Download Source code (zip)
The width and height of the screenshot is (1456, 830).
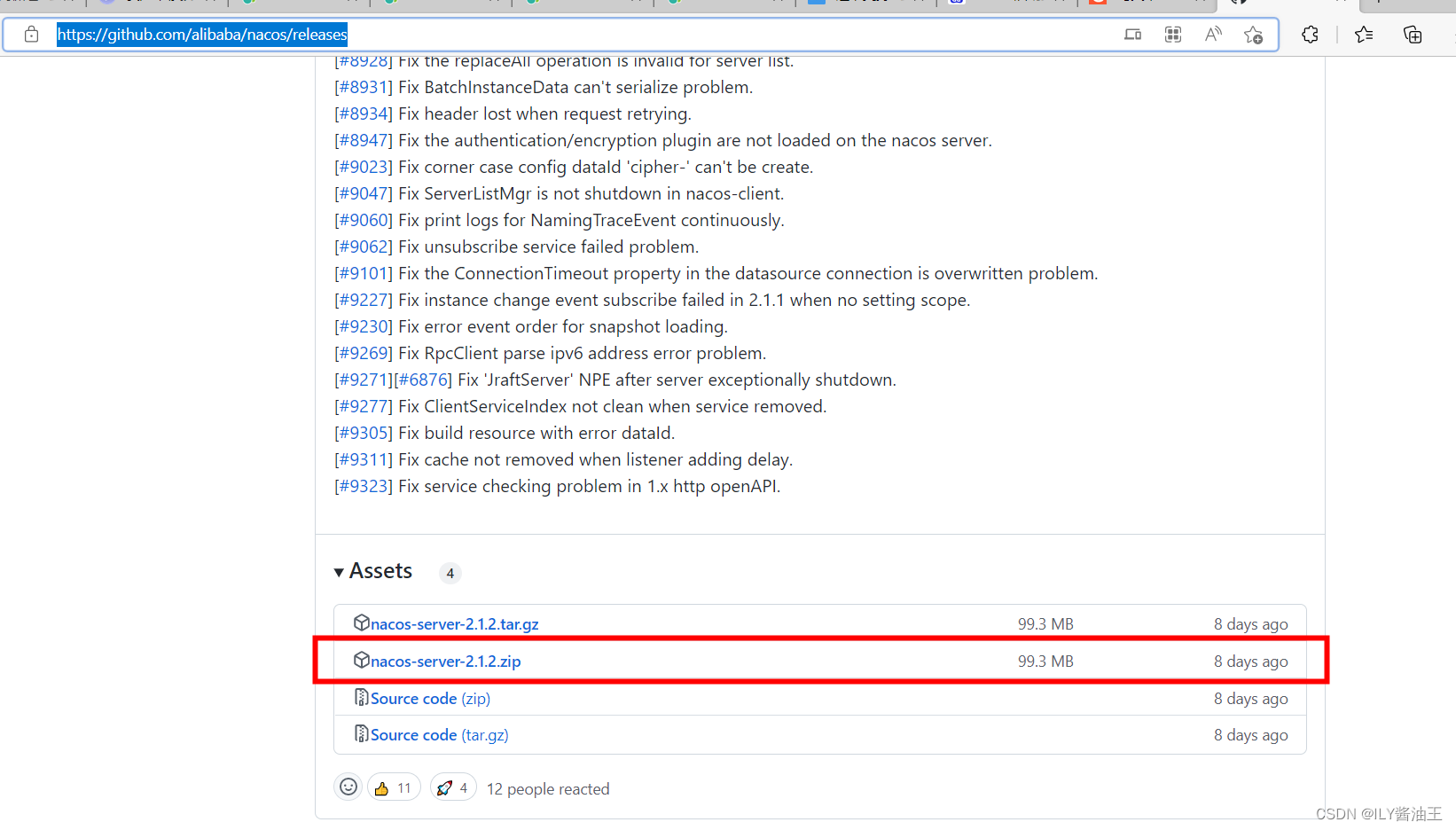[x=430, y=699]
